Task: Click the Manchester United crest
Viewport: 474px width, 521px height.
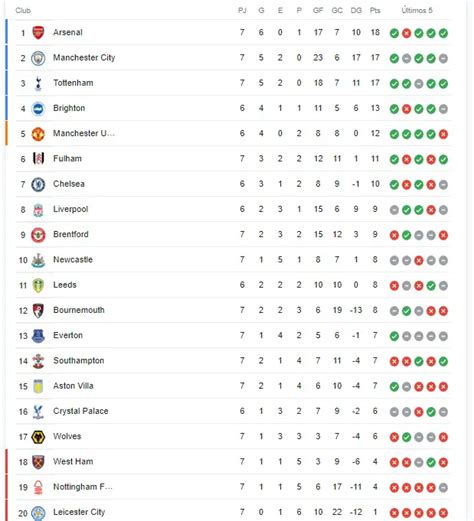Action: (x=38, y=134)
